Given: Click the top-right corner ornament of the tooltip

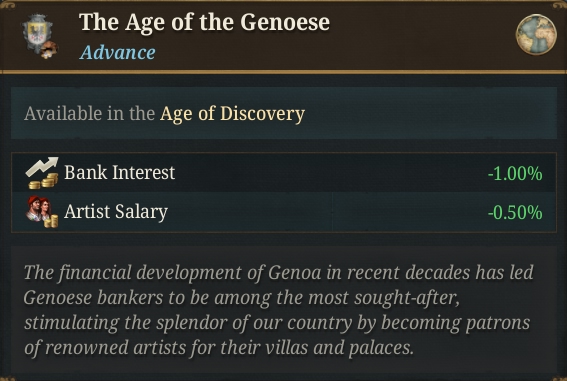Looking at the screenshot, I should (559, 5).
